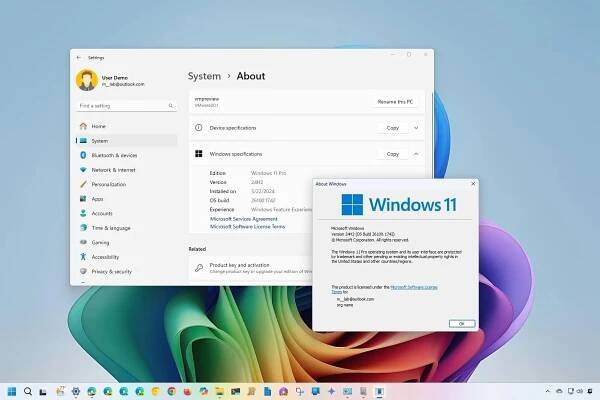Image resolution: width=600 pixels, height=400 pixels.
Task: Open Network & internet settings
Action: click(x=114, y=170)
